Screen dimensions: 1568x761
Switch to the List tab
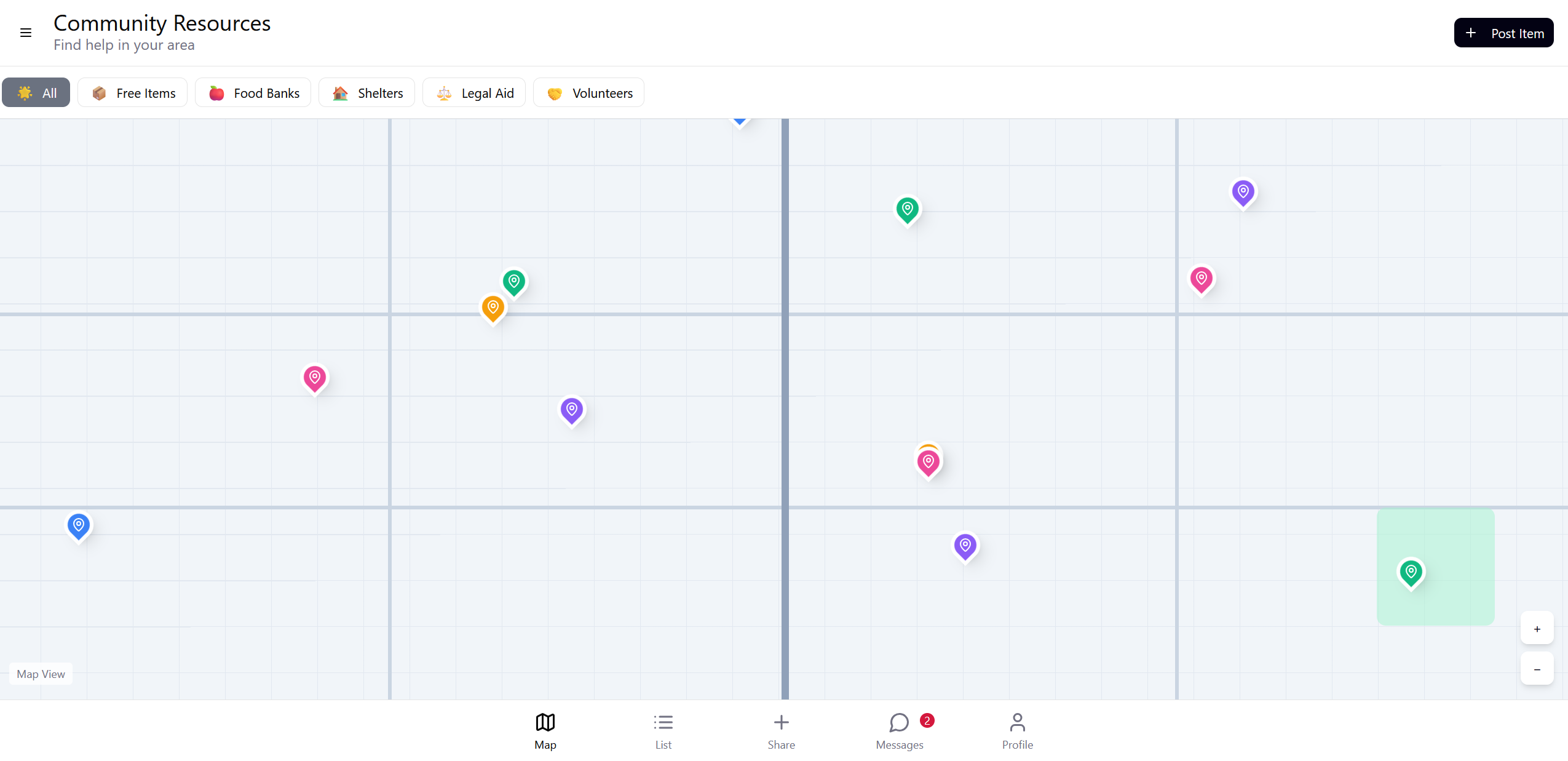[x=663, y=730]
